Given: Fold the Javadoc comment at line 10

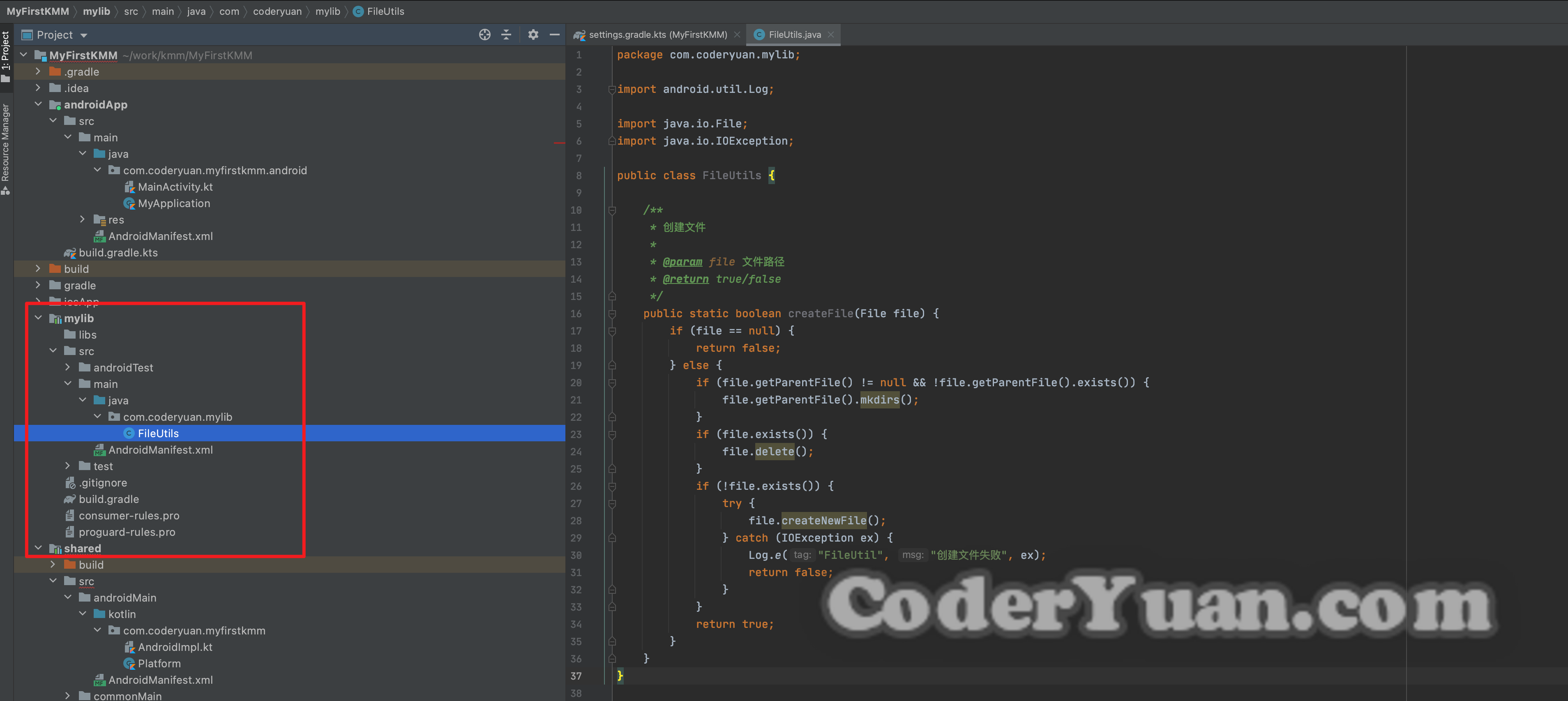Looking at the screenshot, I should [612, 210].
